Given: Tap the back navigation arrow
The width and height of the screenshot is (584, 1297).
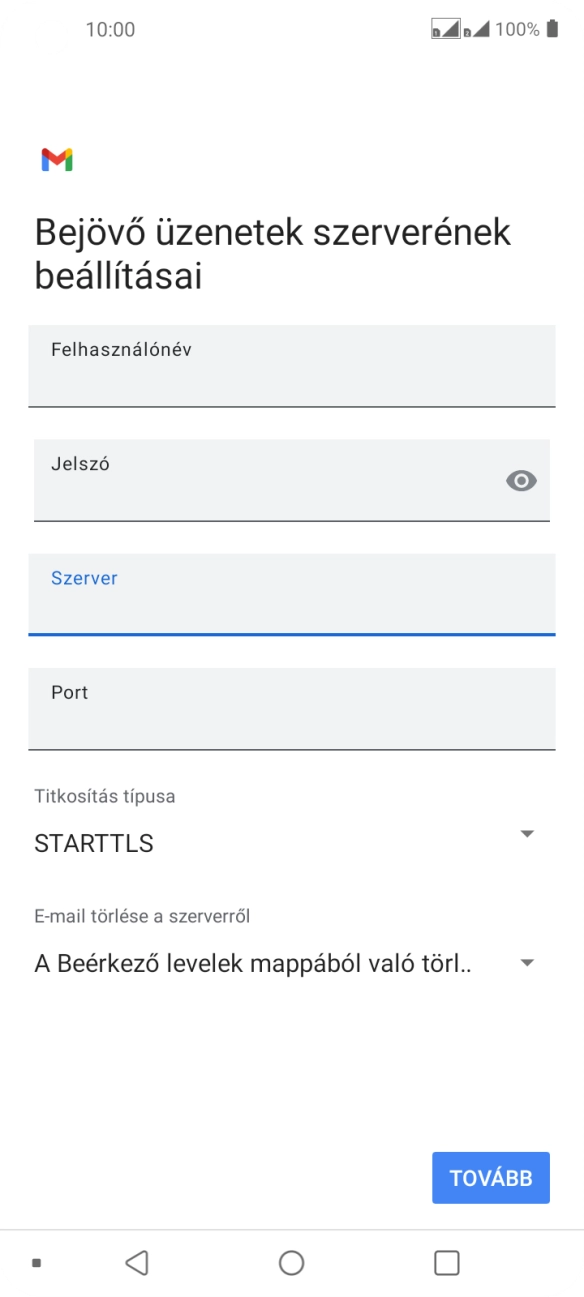Looking at the screenshot, I should pos(137,1263).
